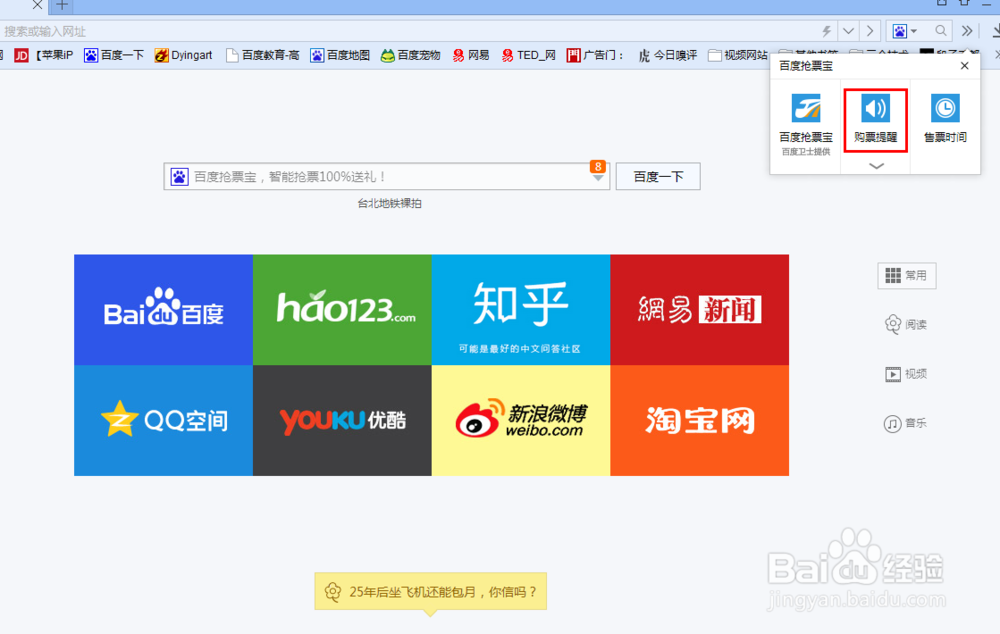Open the 知乎 tile

point(521,310)
